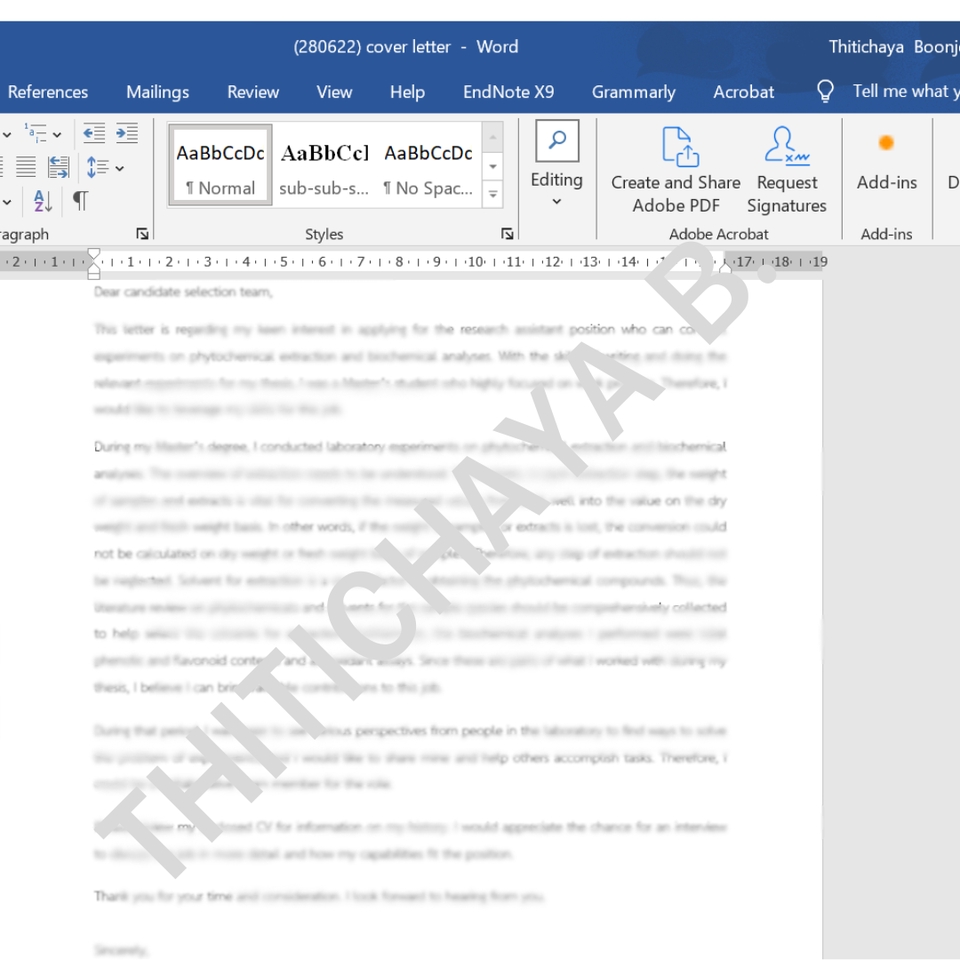
Task: Click the document title '(280622) cover letter'
Action: click(x=372, y=47)
